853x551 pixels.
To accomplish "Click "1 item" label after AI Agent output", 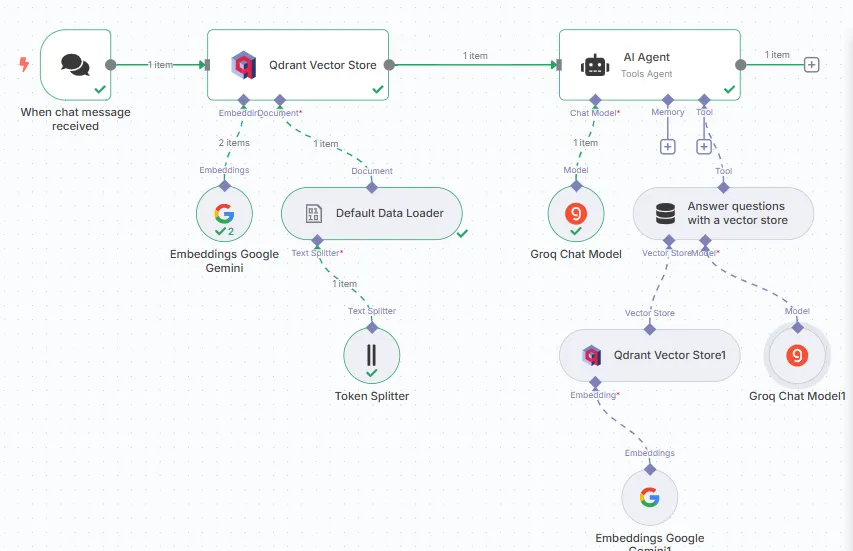I will tap(777, 54).
